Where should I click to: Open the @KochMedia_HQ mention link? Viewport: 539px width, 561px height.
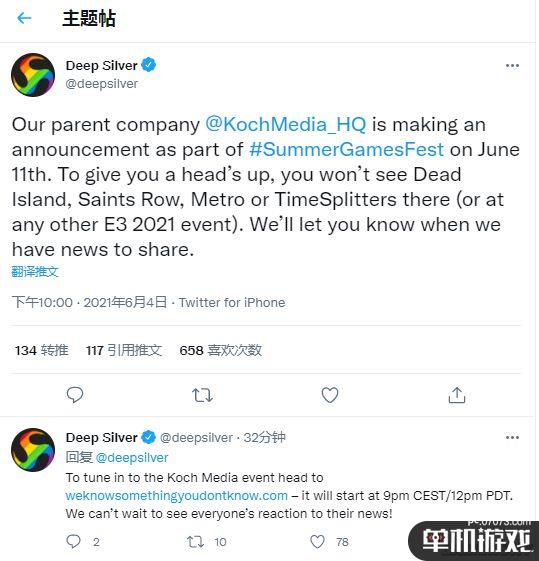(x=285, y=124)
